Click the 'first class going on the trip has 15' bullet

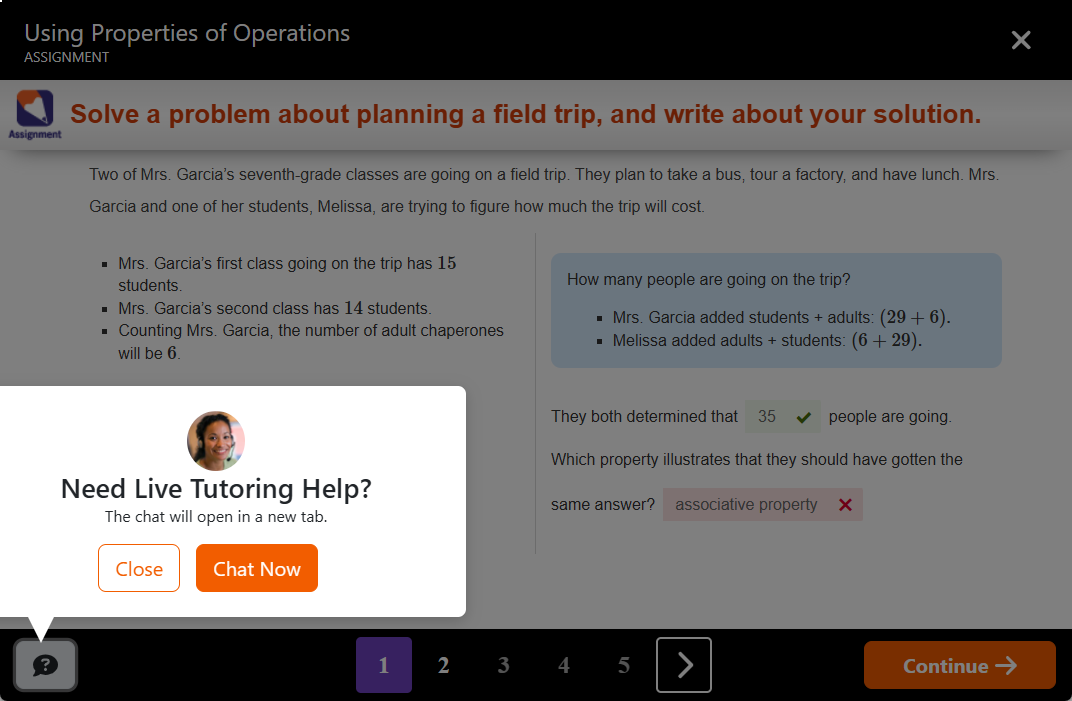(287, 274)
